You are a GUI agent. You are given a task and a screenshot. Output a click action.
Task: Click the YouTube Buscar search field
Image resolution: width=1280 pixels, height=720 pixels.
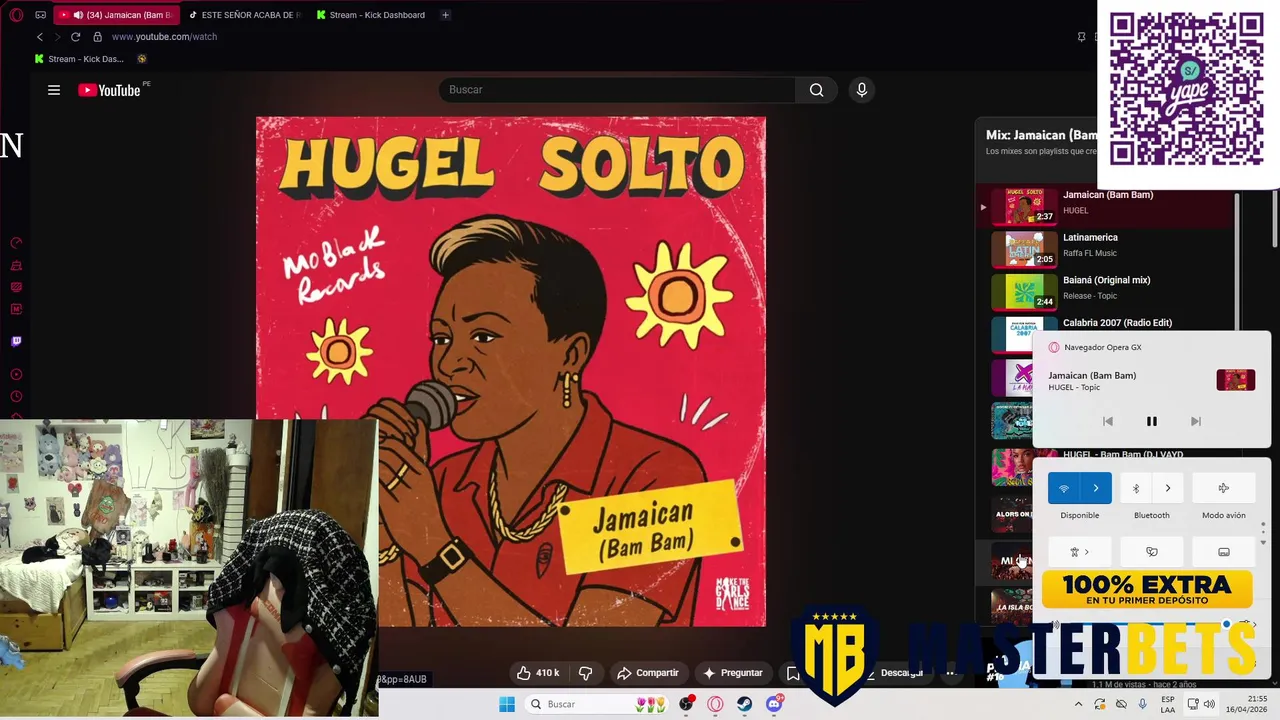coord(617,90)
